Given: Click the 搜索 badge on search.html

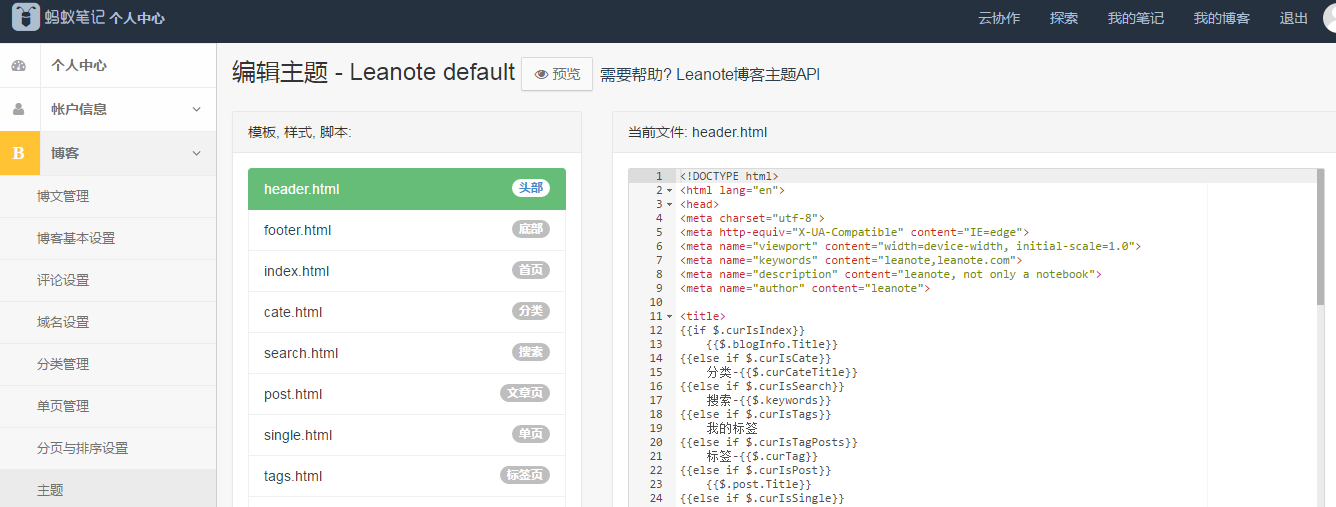Looking at the screenshot, I should 531,352.
